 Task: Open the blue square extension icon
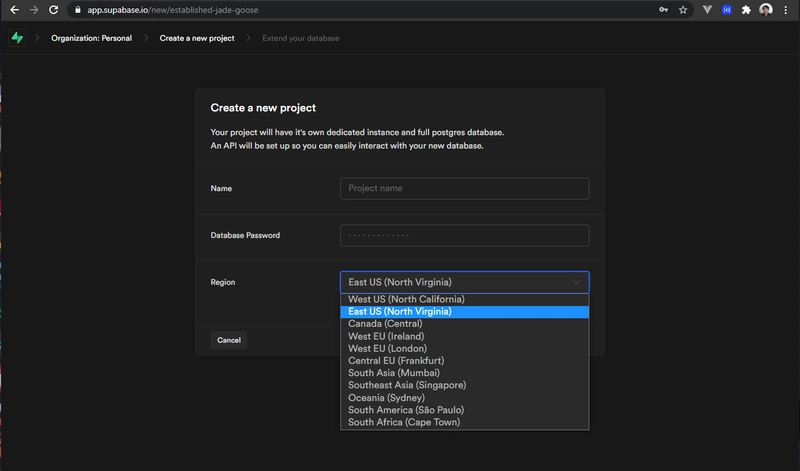point(727,10)
